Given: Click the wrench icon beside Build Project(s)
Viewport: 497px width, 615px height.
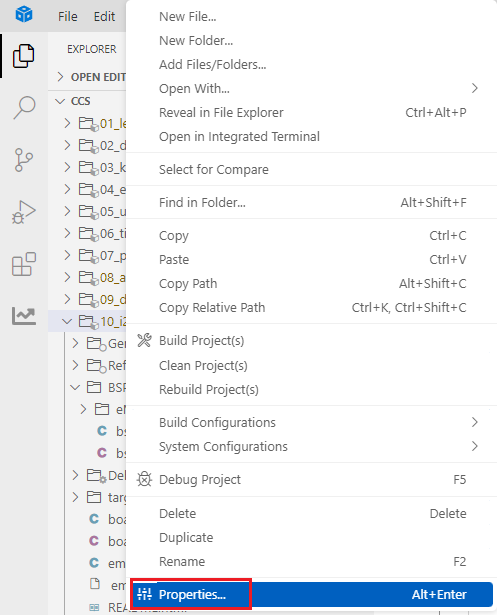Looking at the screenshot, I should pyautogui.click(x=144, y=340).
